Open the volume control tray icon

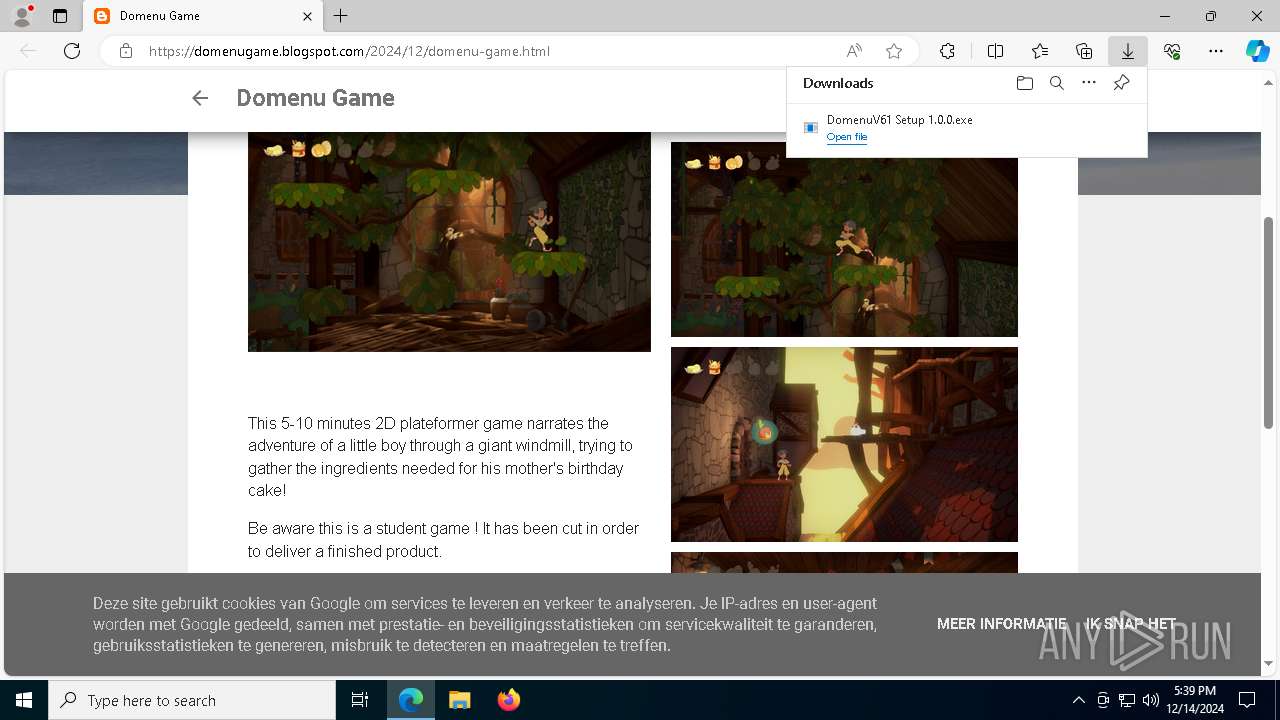coord(1150,700)
